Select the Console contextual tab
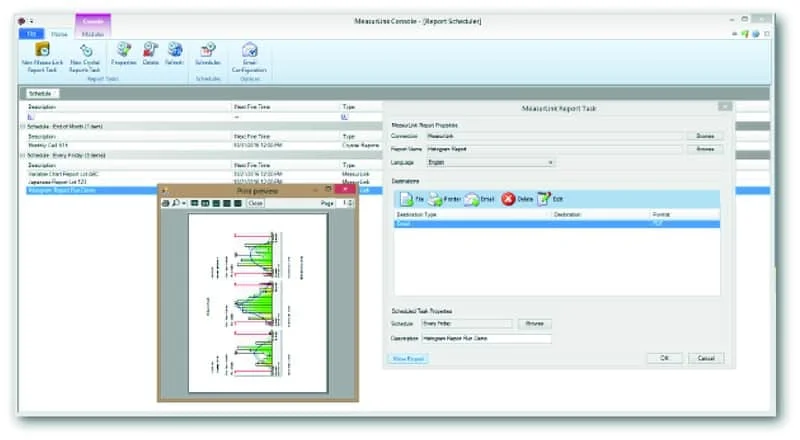The width and height of the screenshot is (800, 440). [x=93, y=21]
